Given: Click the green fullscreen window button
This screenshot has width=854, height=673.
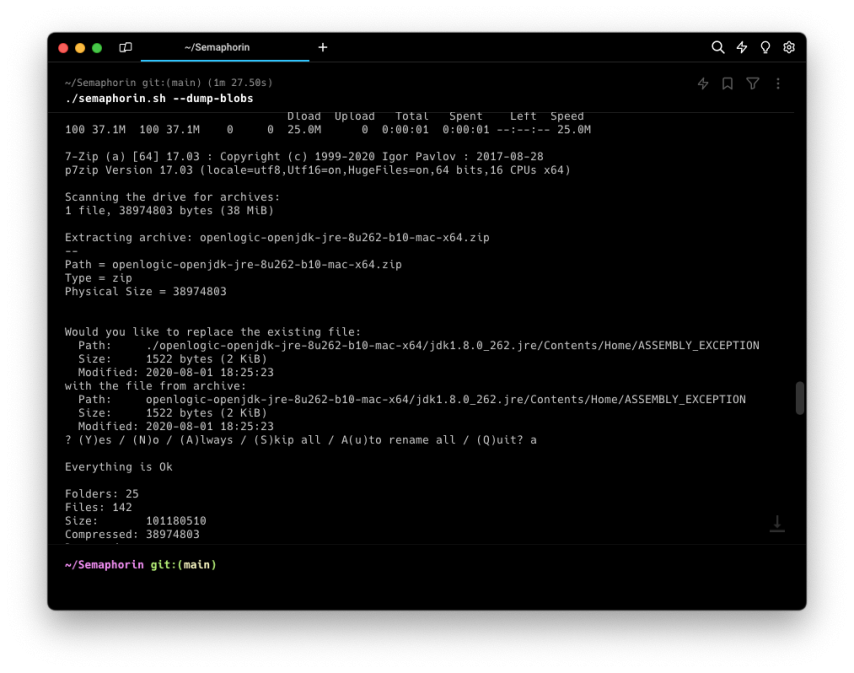Looking at the screenshot, I should [x=97, y=48].
